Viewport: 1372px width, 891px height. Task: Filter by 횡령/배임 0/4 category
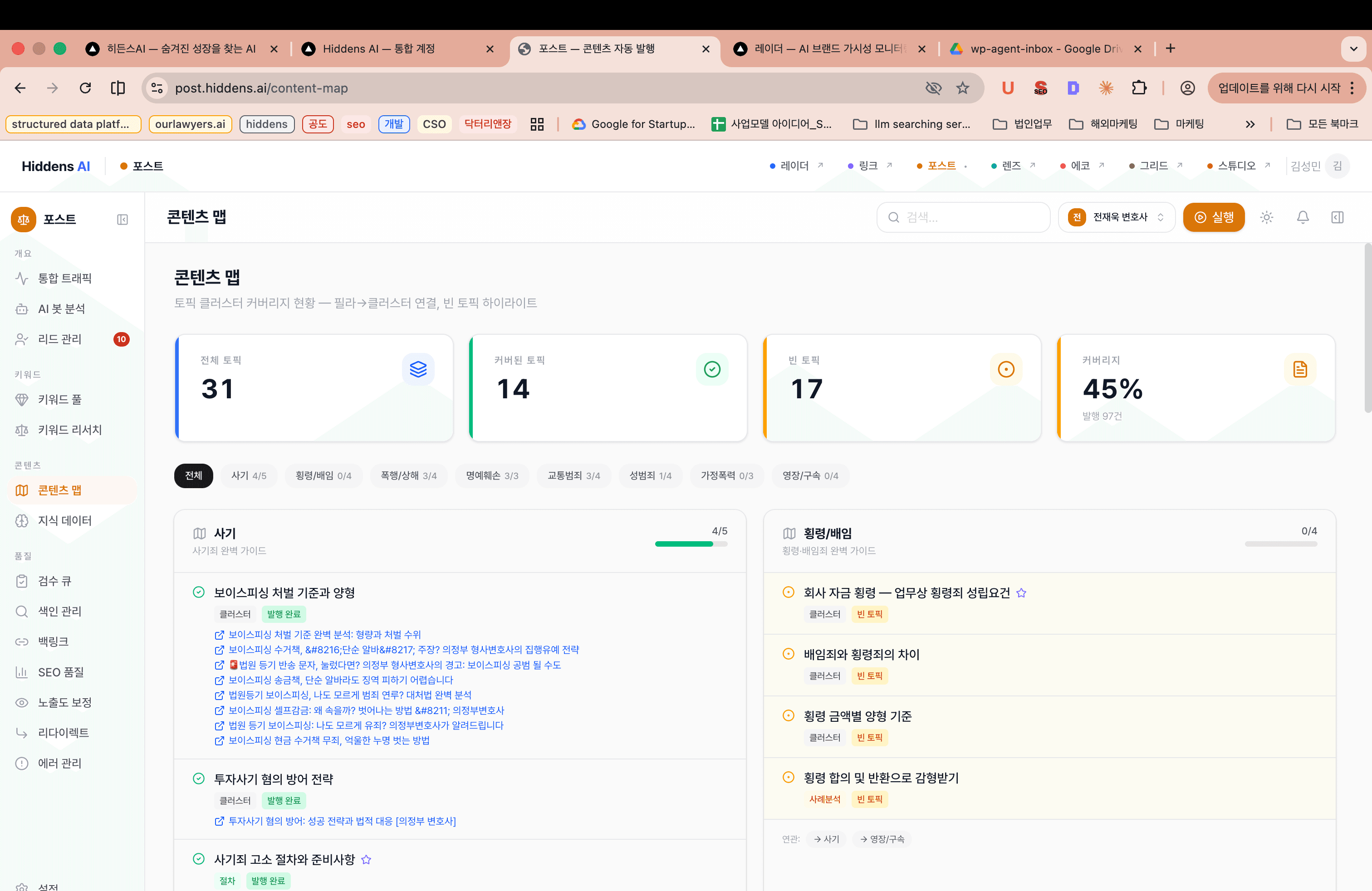pos(323,475)
